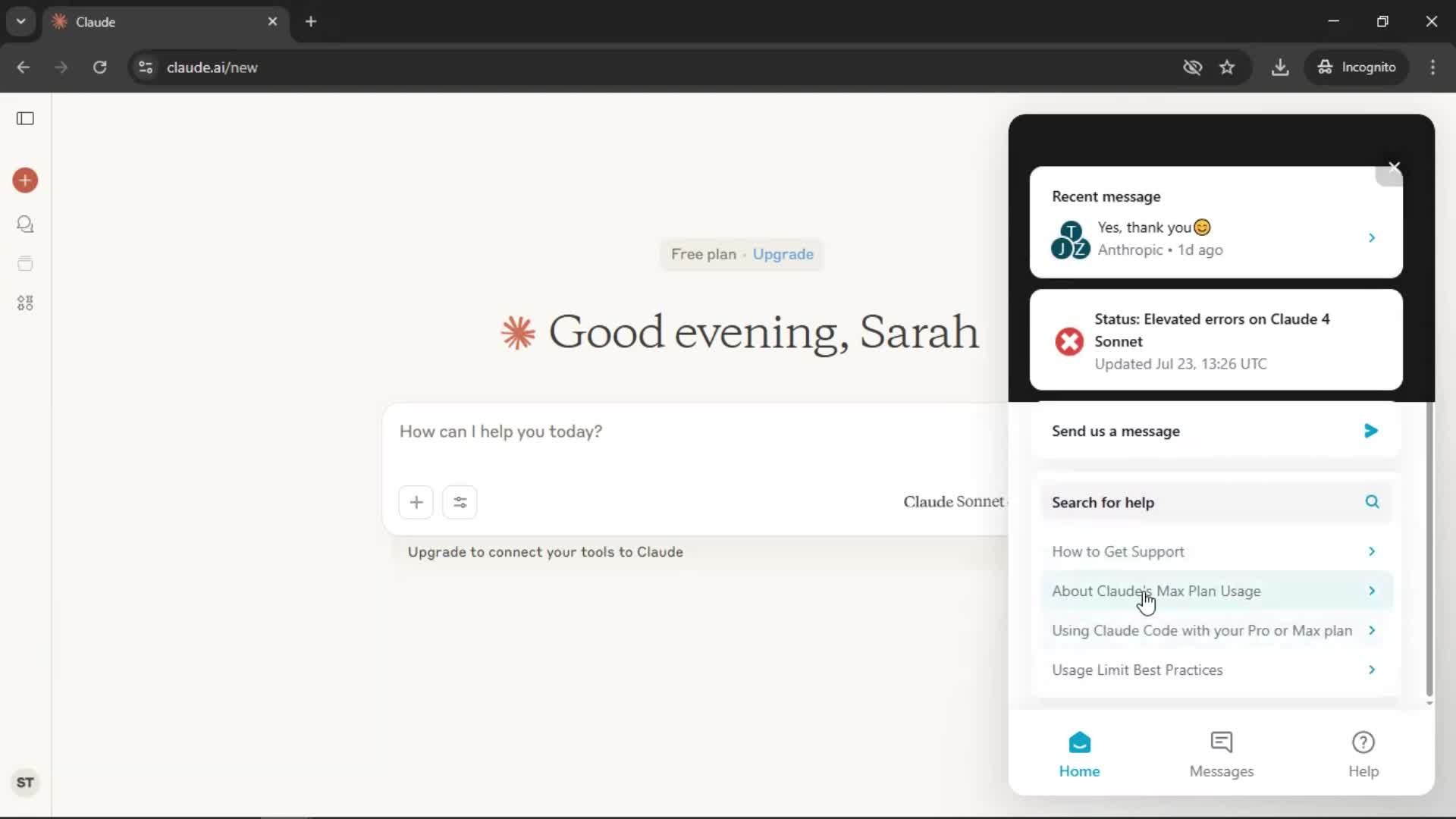Open the Chats history icon
Image resolution: width=1456 pixels, height=819 pixels.
(25, 224)
